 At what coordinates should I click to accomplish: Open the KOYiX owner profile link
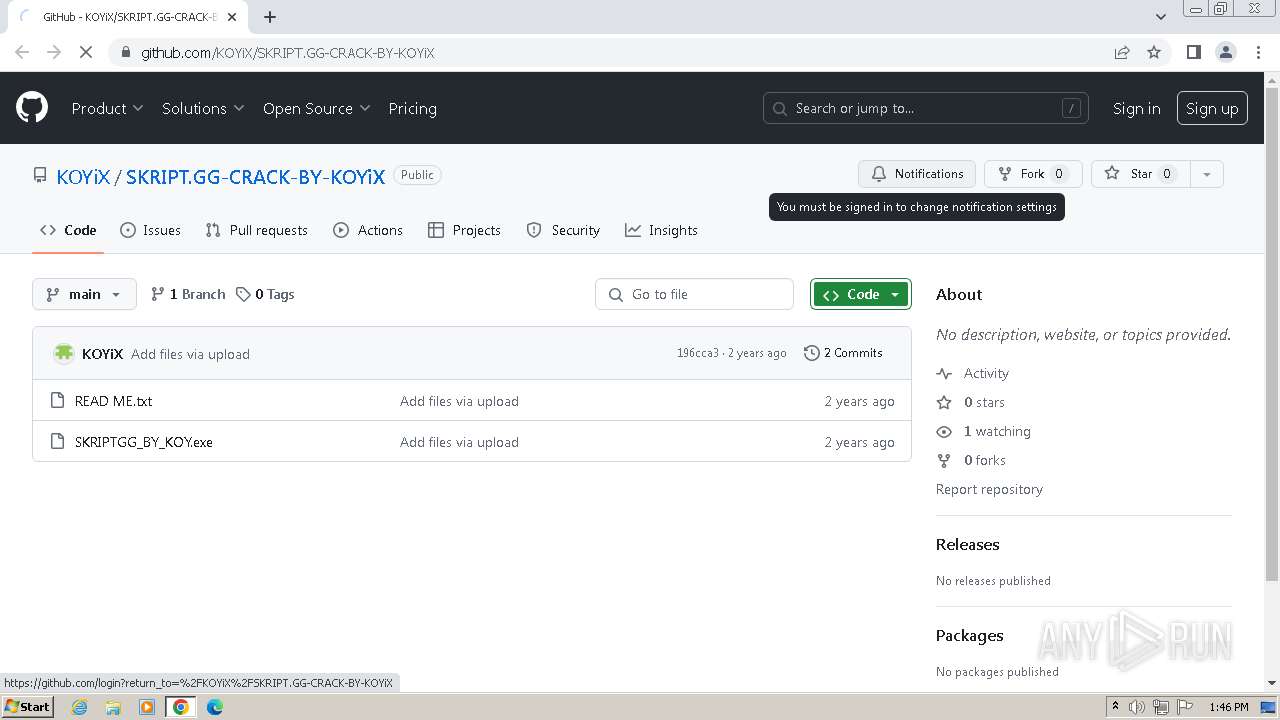pos(83,176)
